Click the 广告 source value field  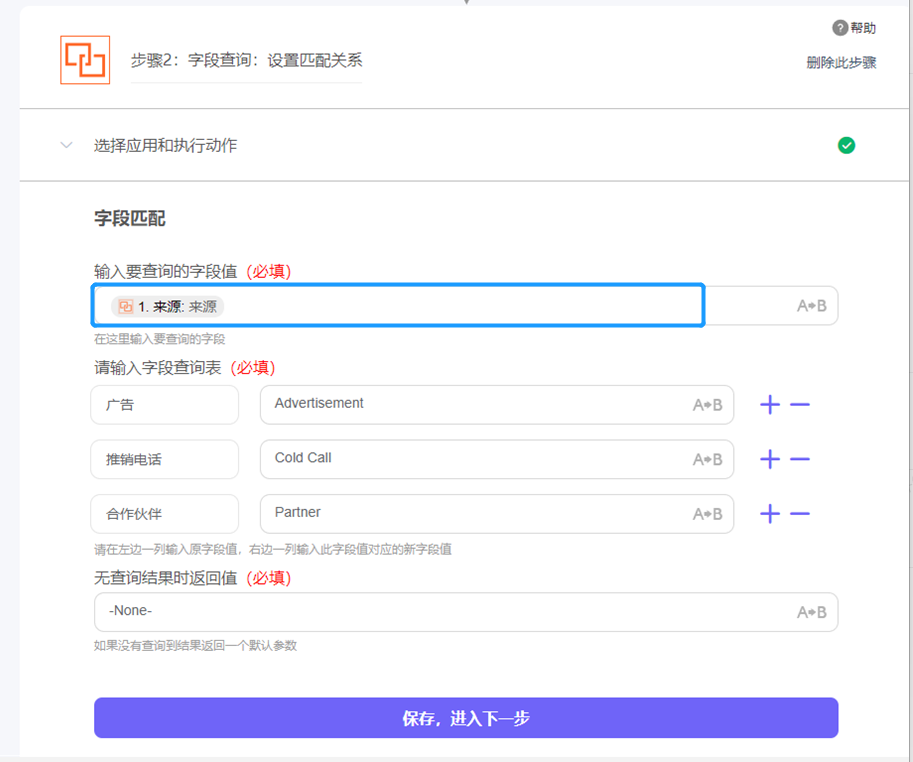[165, 405]
